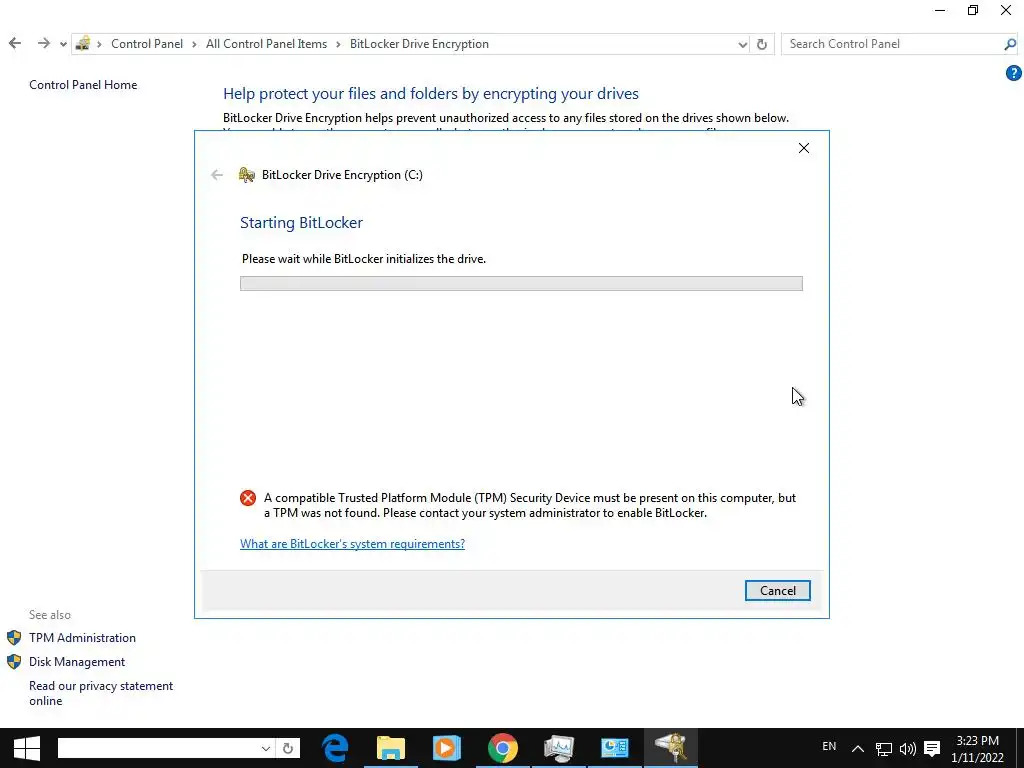
Task: Click the network tray icon
Action: 884,748
